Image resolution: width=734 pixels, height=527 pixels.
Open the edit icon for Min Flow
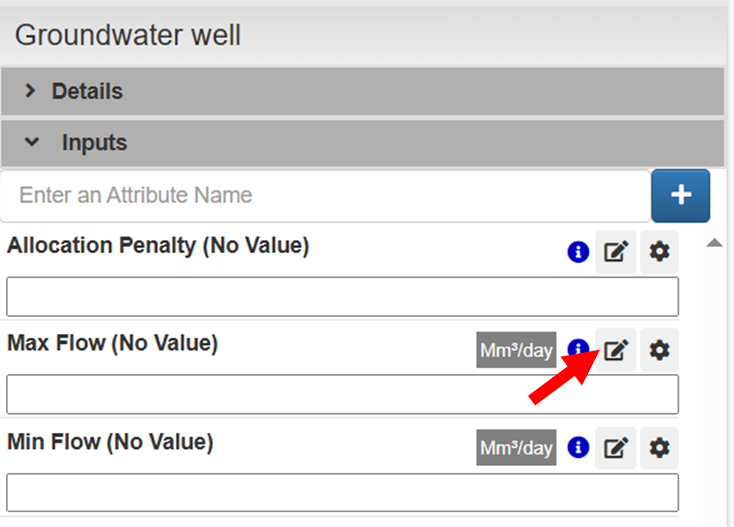[x=616, y=447]
